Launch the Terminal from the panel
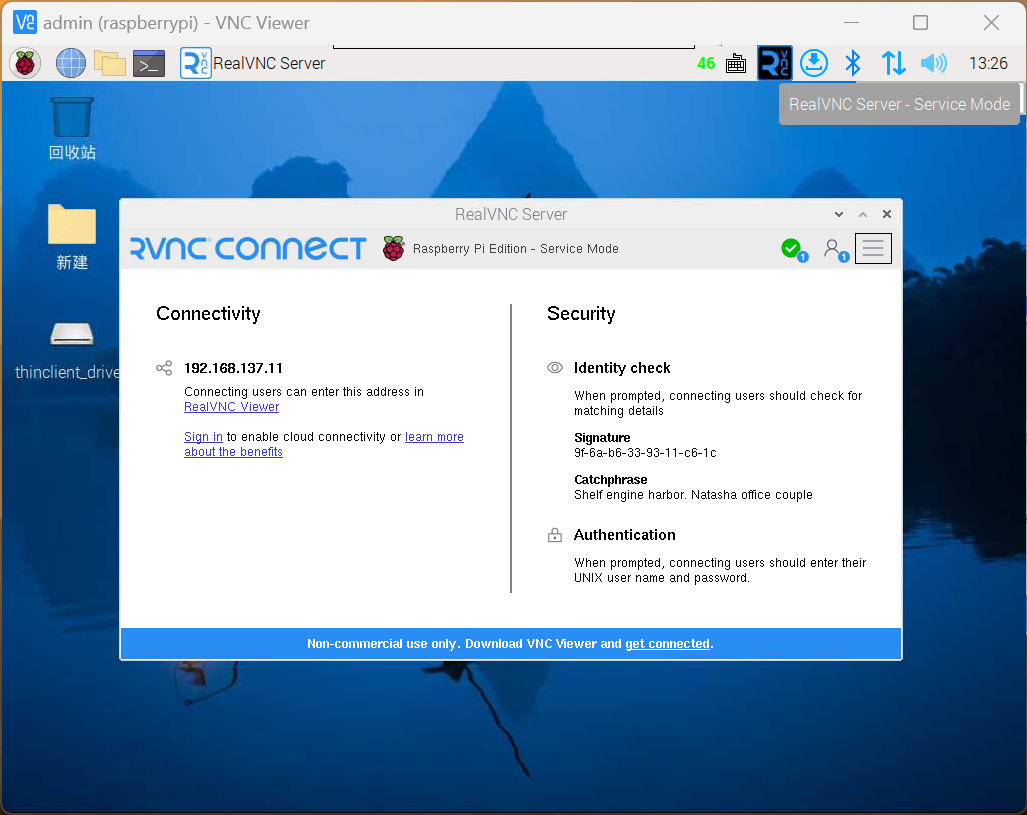The height and width of the screenshot is (815, 1027). [x=149, y=64]
